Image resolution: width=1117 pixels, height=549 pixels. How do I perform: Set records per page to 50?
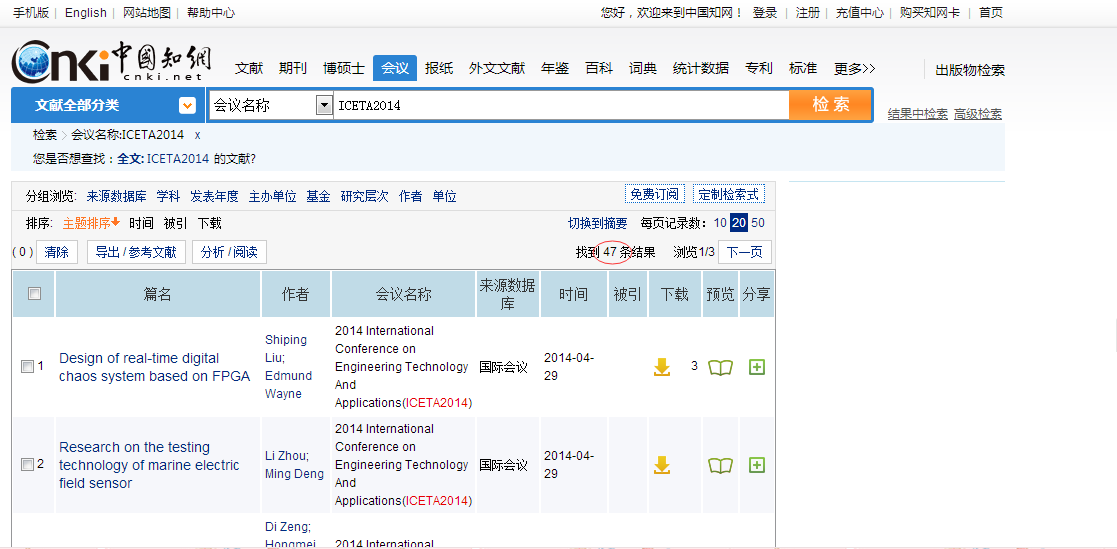pyautogui.click(x=758, y=223)
